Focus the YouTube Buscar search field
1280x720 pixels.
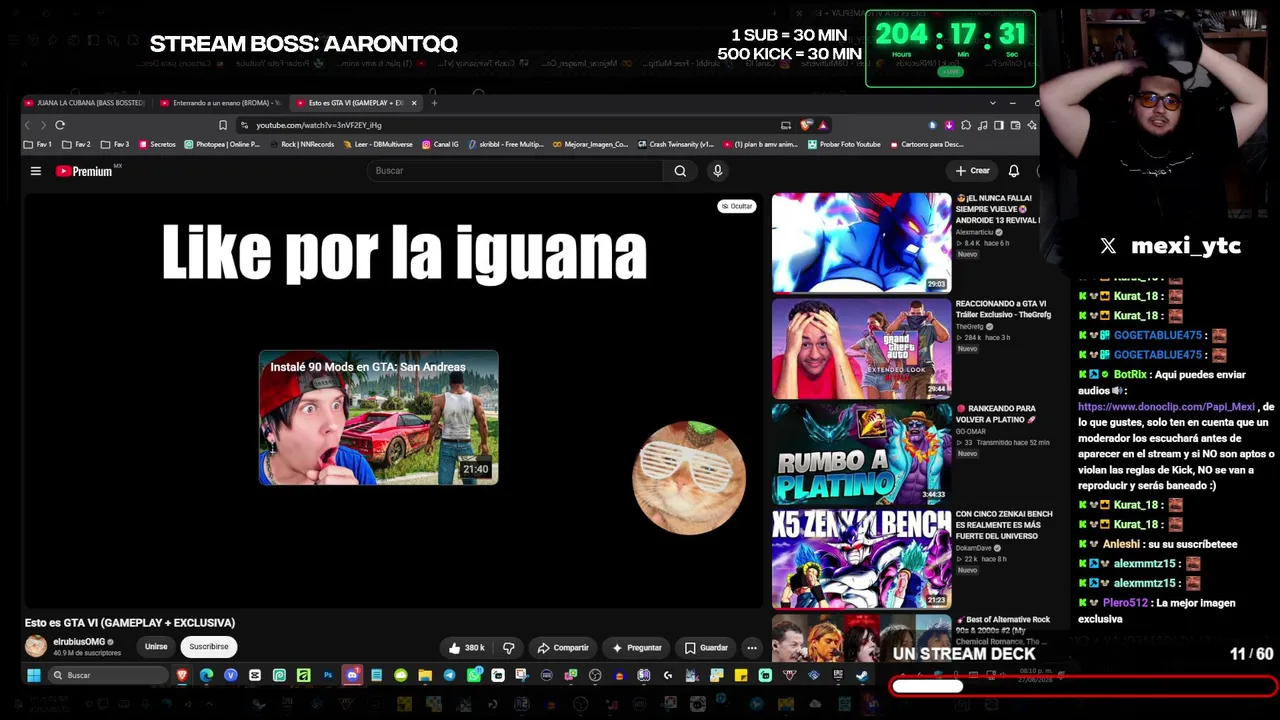pyautogui.click(x=515, y=171)
